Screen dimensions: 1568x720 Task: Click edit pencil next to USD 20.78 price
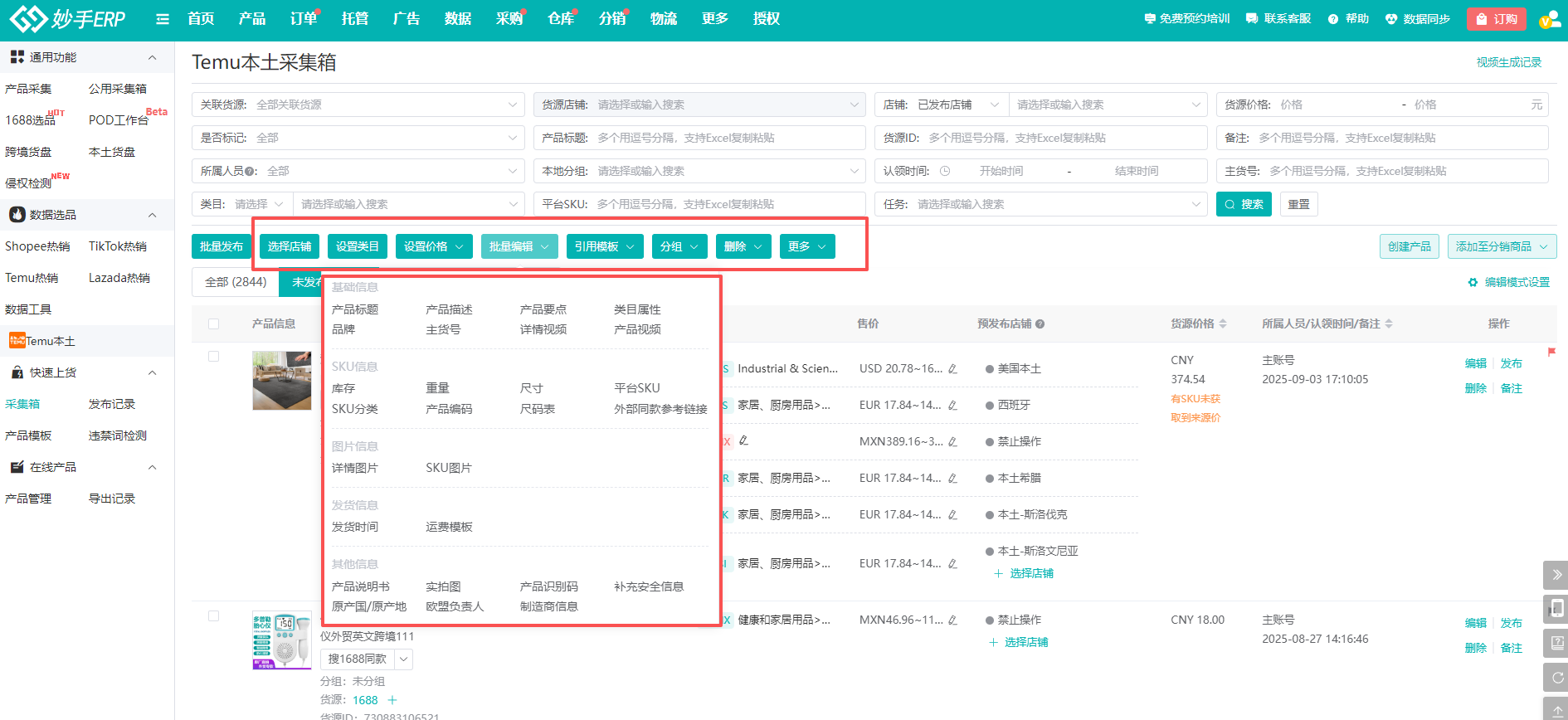coord(952,369)
